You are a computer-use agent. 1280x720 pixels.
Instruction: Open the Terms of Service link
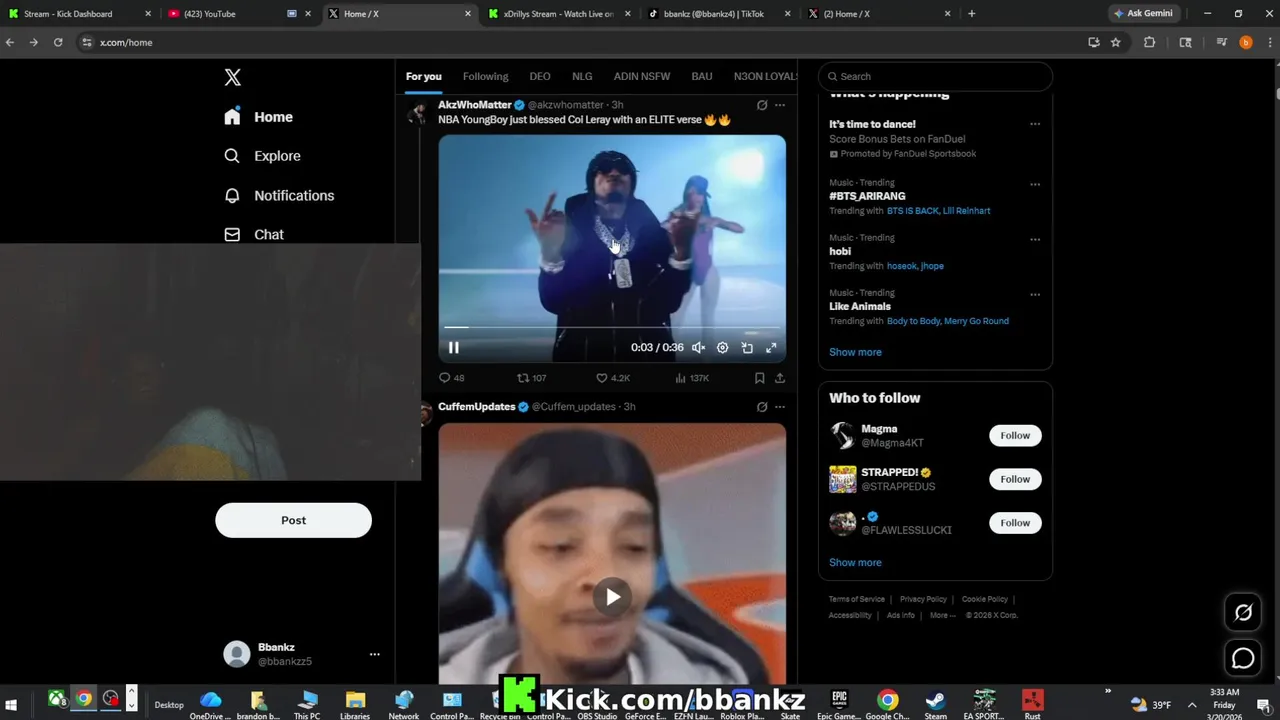856,599
